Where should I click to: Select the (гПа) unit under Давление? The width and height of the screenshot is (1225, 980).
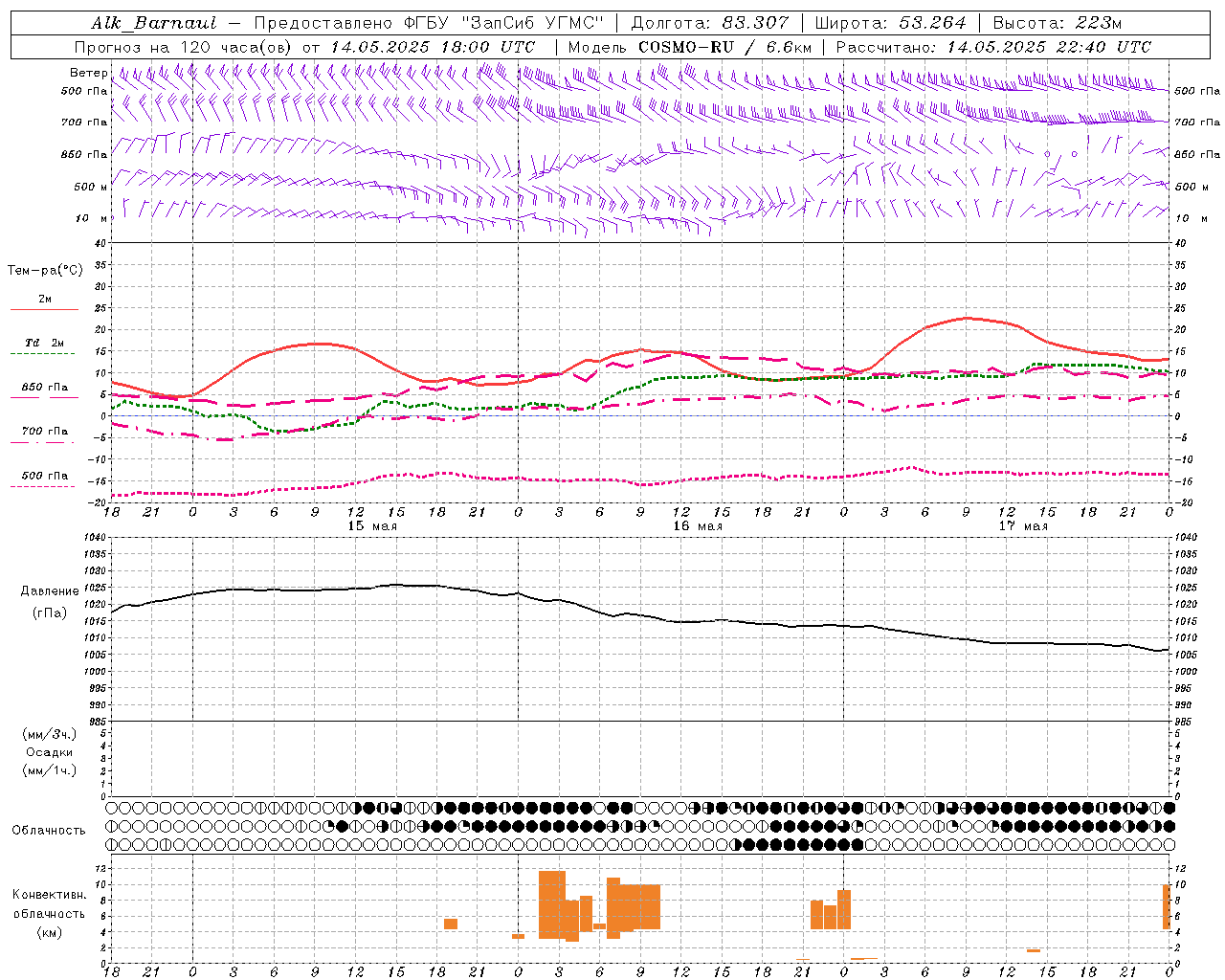point(50,613)
